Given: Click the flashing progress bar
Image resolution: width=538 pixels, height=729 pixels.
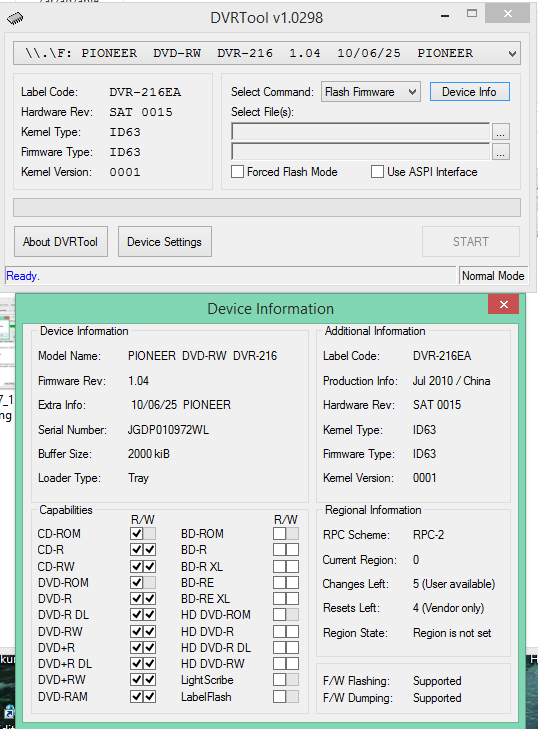Looking at the screenshot, I should (267, 207).
